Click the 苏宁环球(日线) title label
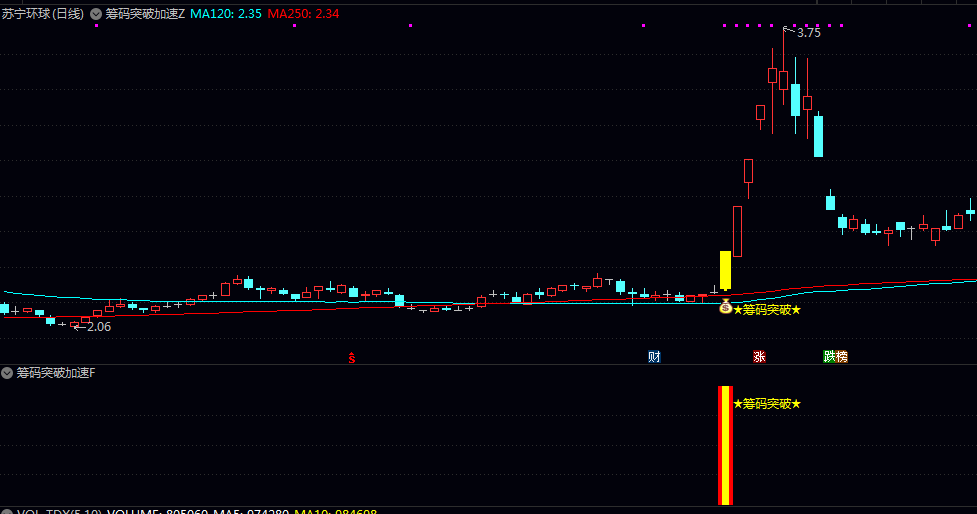The height and width of the screenshot is (514, 977). click(42, 14)
